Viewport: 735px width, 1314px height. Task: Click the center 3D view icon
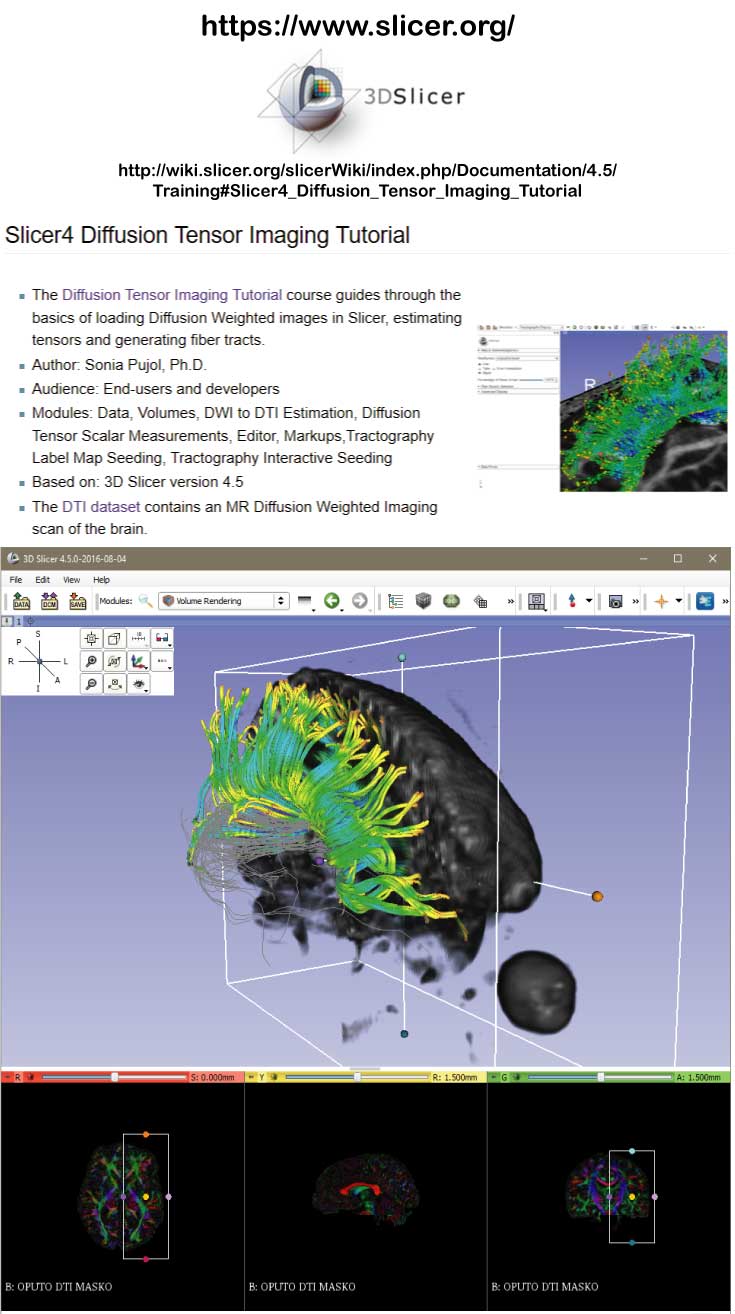pyautogui.click(x=91, y=638)
